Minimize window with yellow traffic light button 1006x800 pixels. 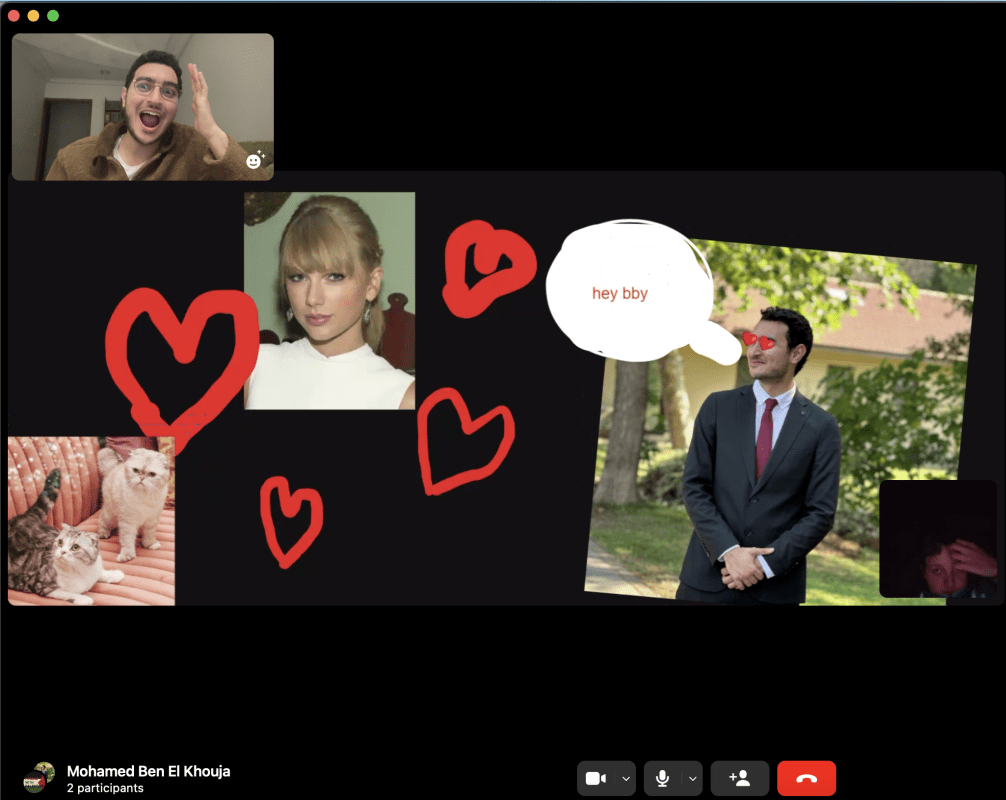[x=33, y=15]
